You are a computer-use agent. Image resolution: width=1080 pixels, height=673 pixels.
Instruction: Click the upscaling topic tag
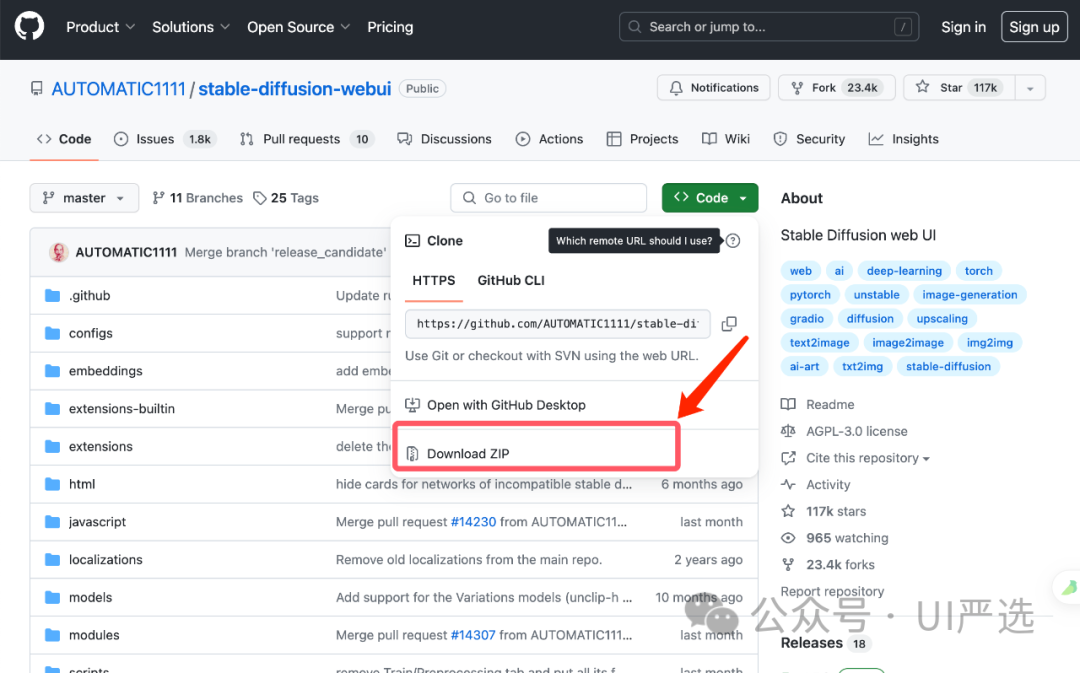click(x=942, y=319)
